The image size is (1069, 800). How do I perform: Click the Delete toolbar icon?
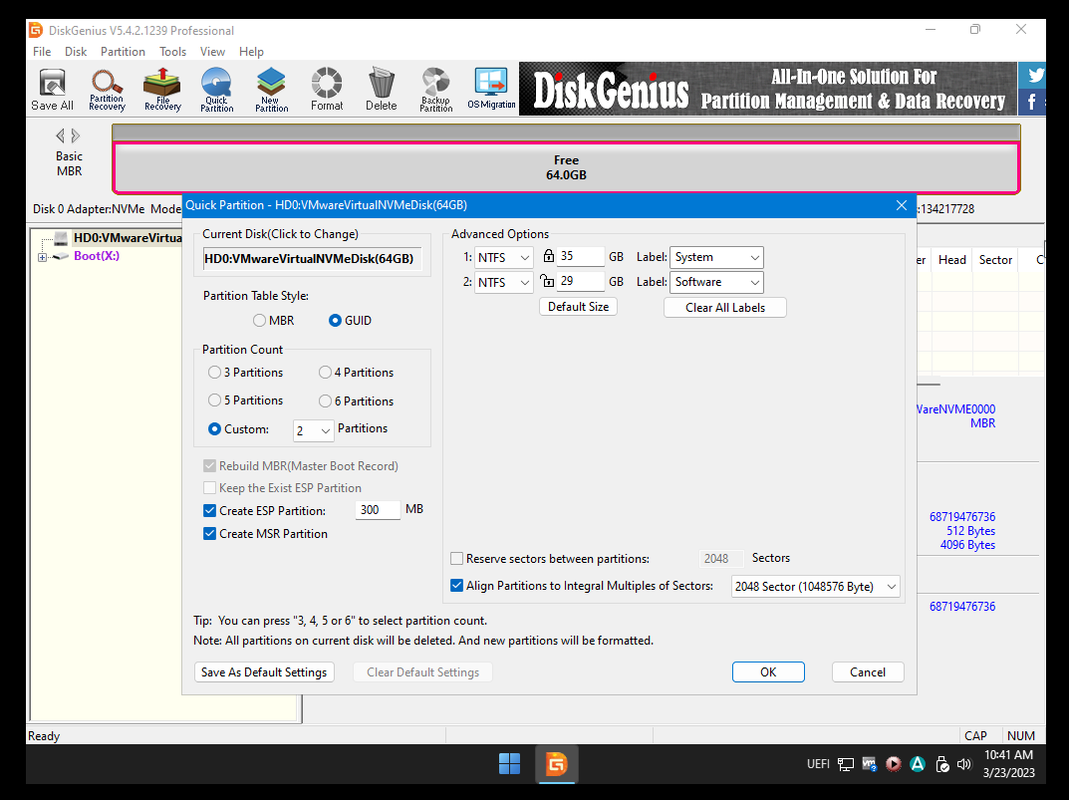[x=381, y=89]
